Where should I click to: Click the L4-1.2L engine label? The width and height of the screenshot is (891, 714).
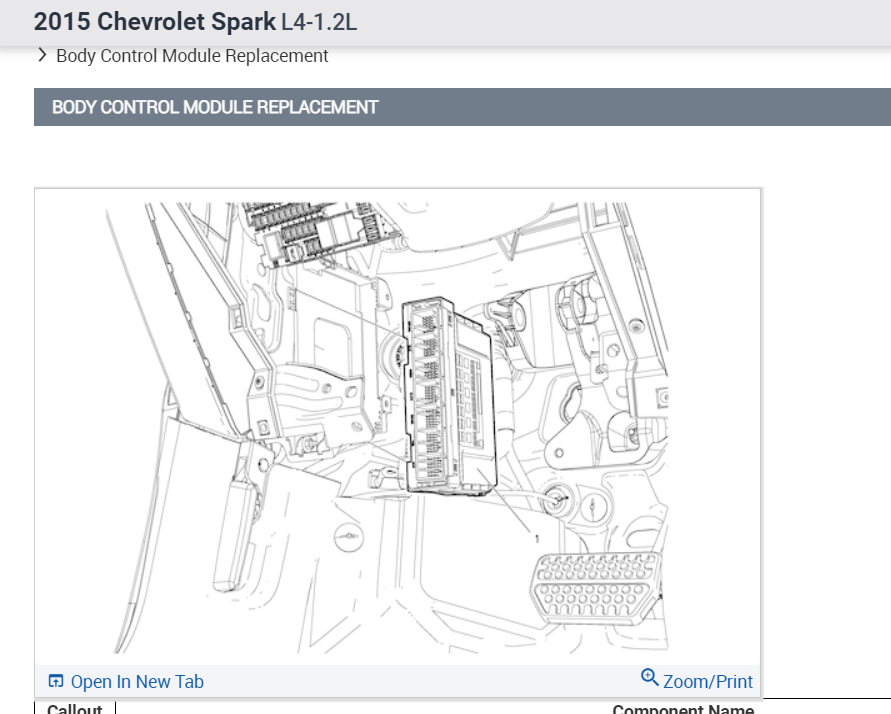[x=319, y=22]
